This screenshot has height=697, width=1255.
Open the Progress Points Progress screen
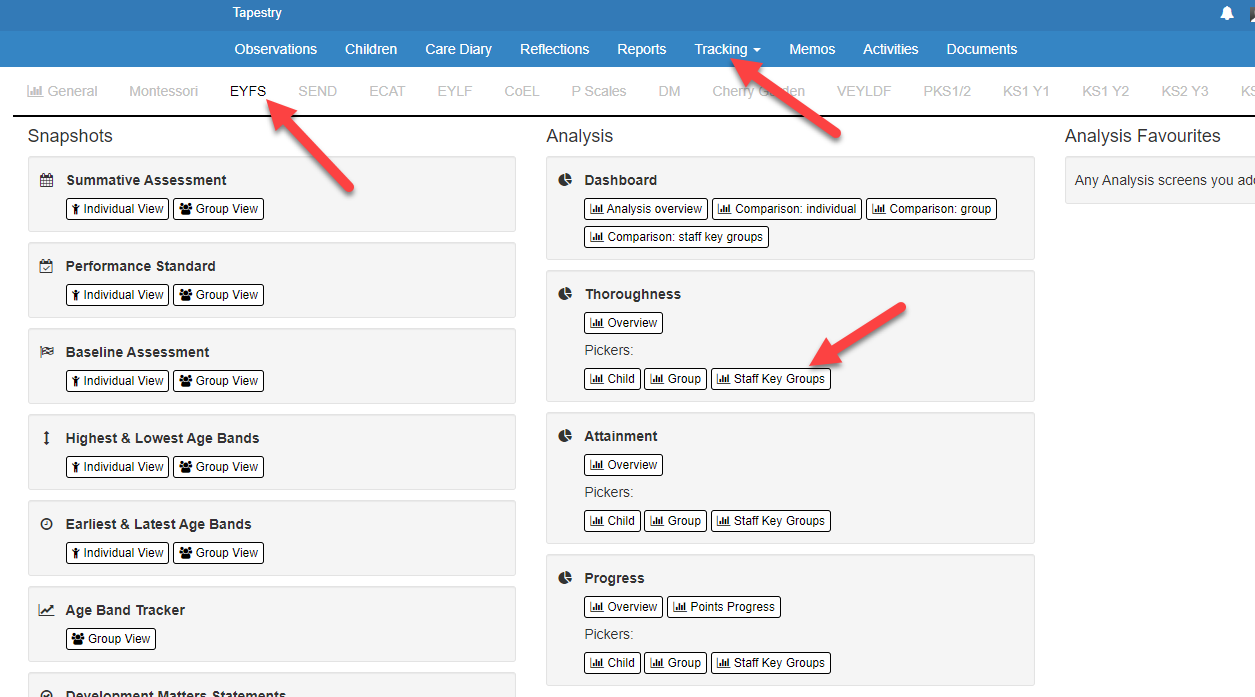click(723, 607)
